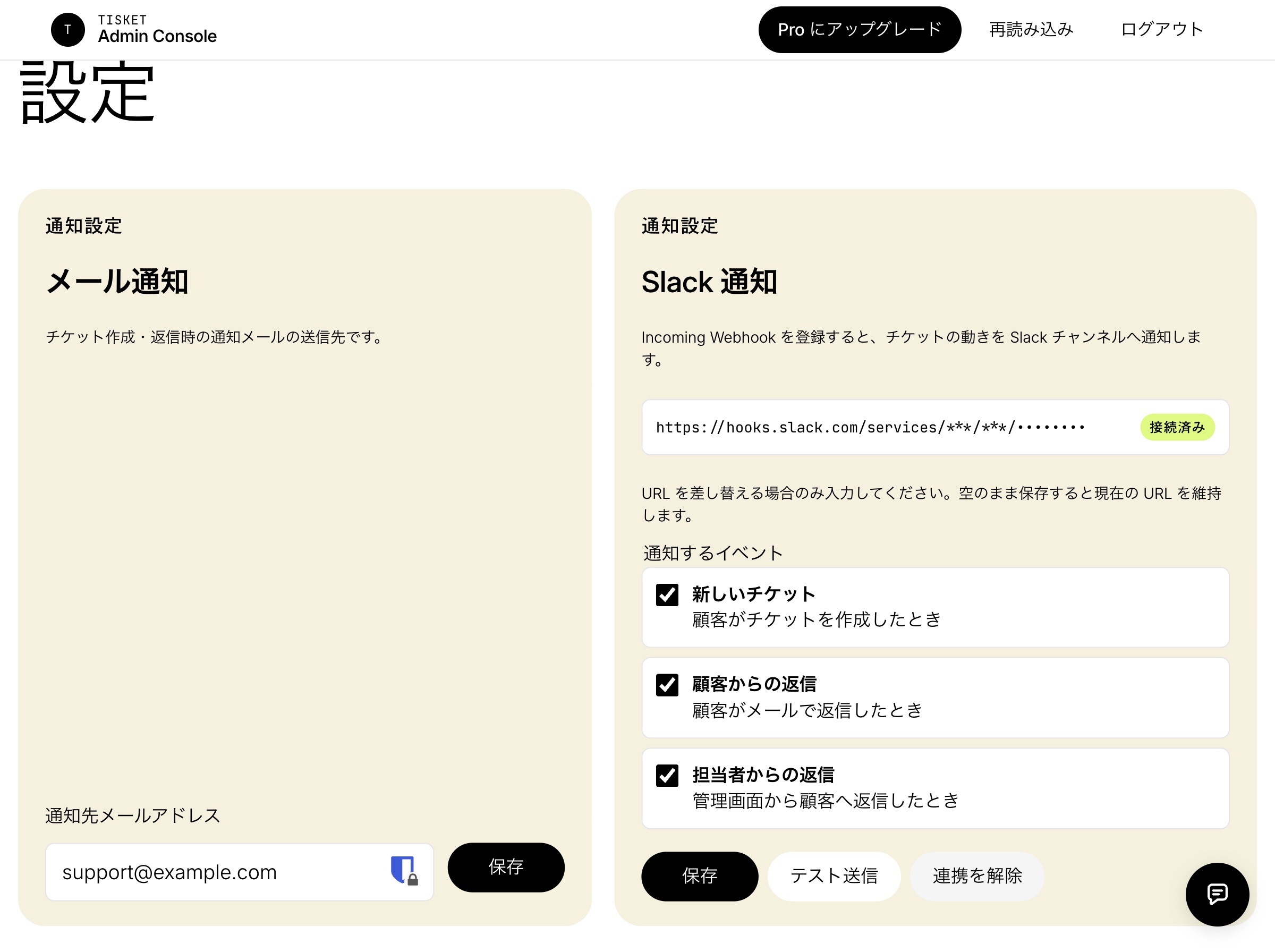The height and width of the screenshot is (952, 1275).
Task: Click 顧客がメールで返信したとき description
Action: click(x=807, y=710)
